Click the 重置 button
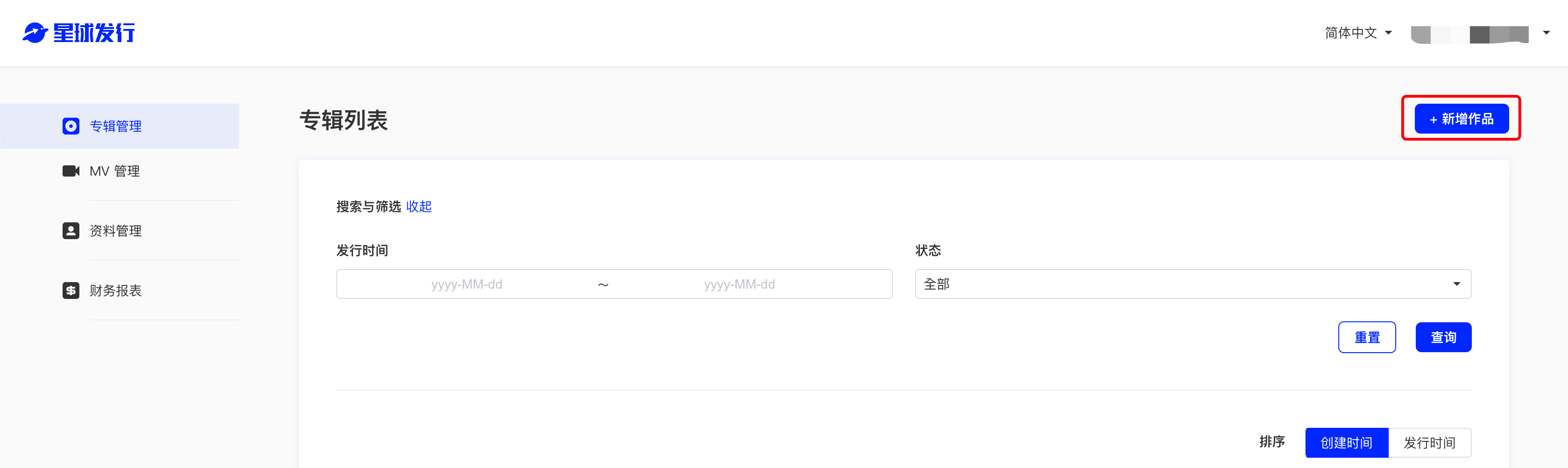Screen dimensions: 1568x468 click(1367, 337)
